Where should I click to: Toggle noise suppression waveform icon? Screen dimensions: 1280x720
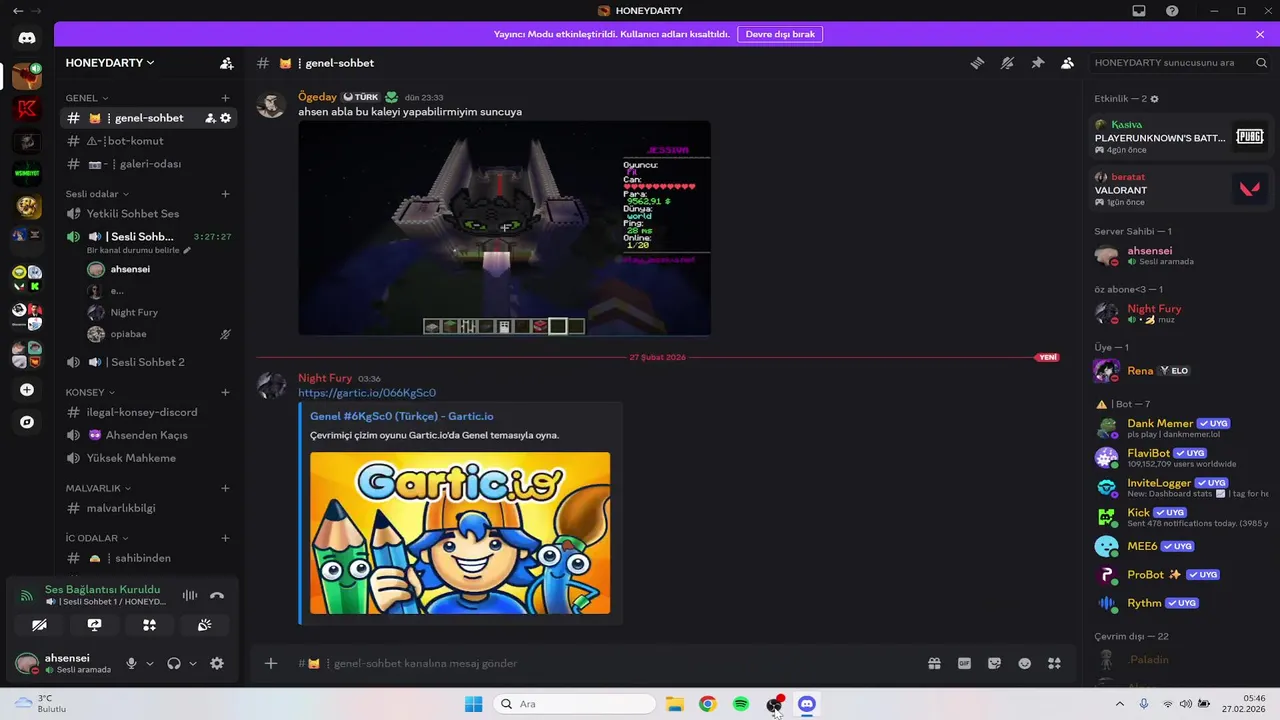pos(189,595)
